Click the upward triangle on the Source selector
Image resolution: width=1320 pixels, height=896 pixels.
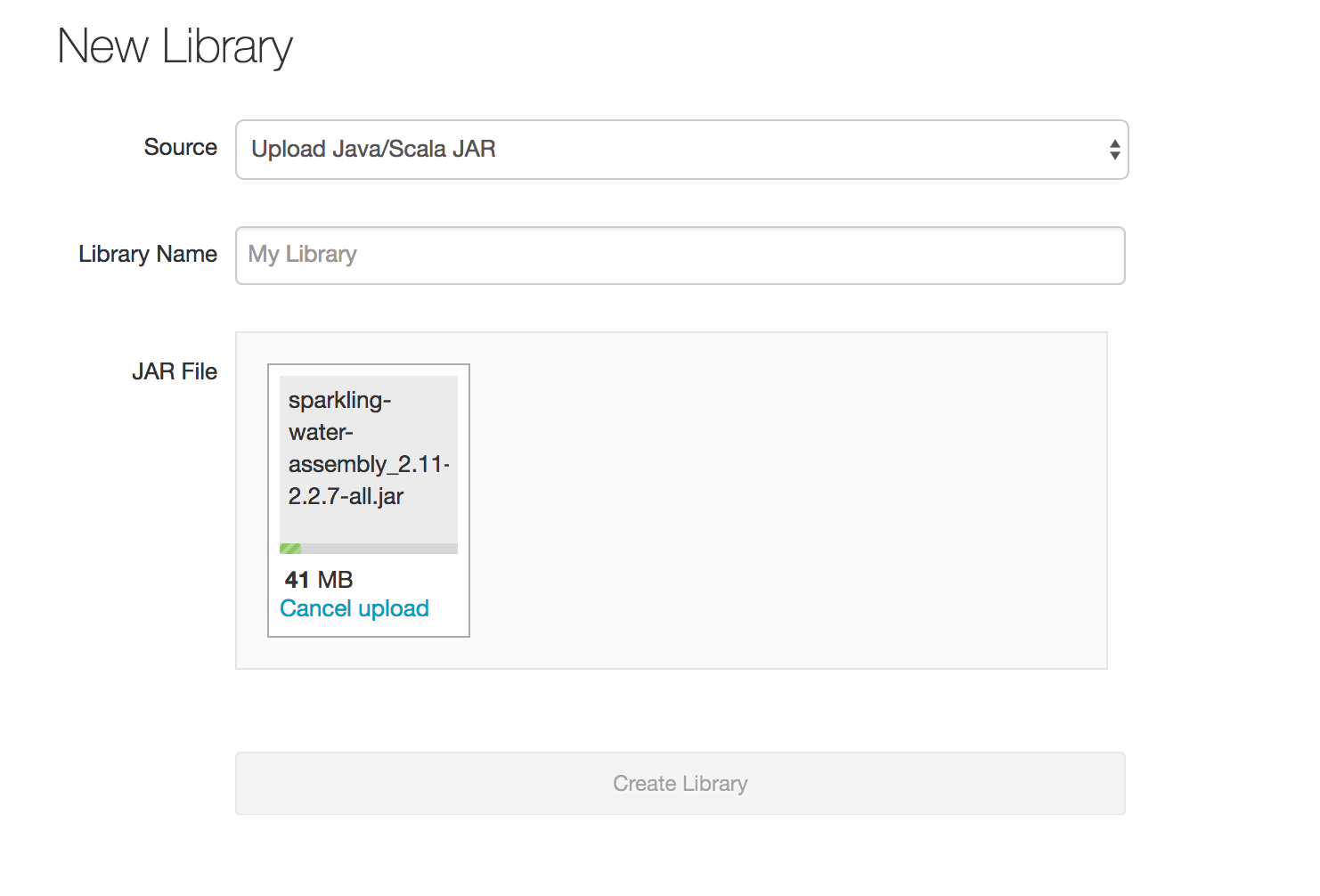click(1114, 143)
